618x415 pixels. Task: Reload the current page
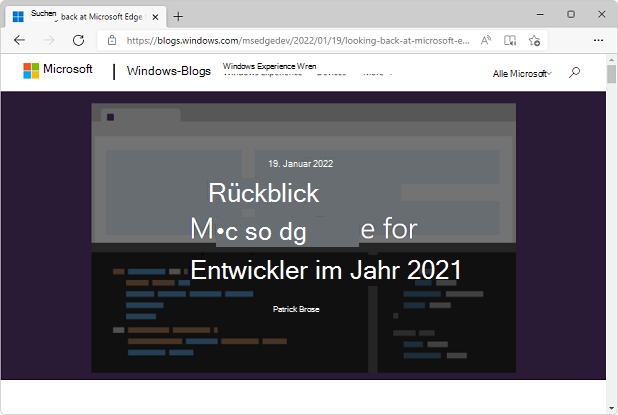pyautogui.click(x=78, y=40)
